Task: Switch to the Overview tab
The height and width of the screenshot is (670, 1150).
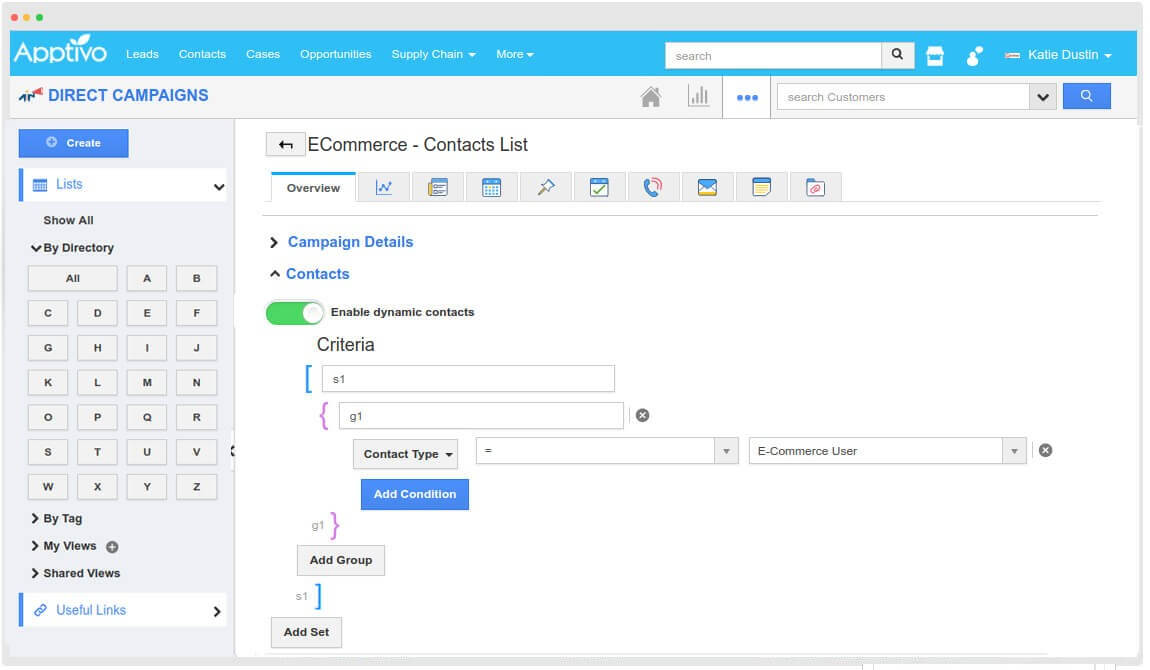Action: coord(312,187)
